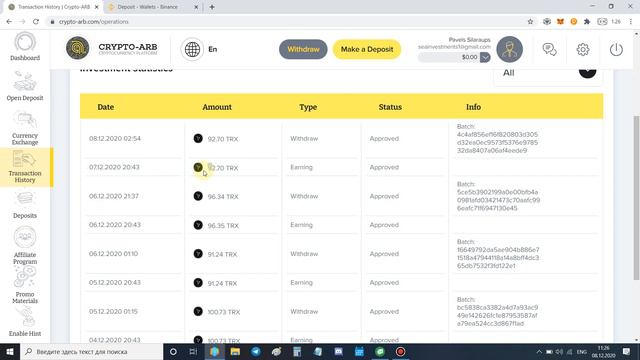Open File Explorer from the taskbar
640x360 pixels.
coord(235,351)
